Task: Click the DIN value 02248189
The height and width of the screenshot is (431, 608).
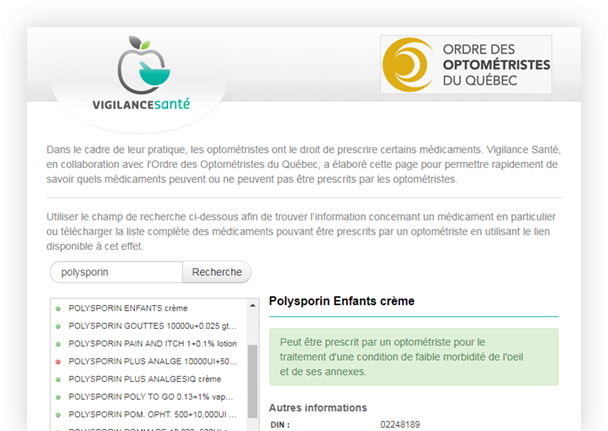Action: pyautogui.click(x=400, y=425)
